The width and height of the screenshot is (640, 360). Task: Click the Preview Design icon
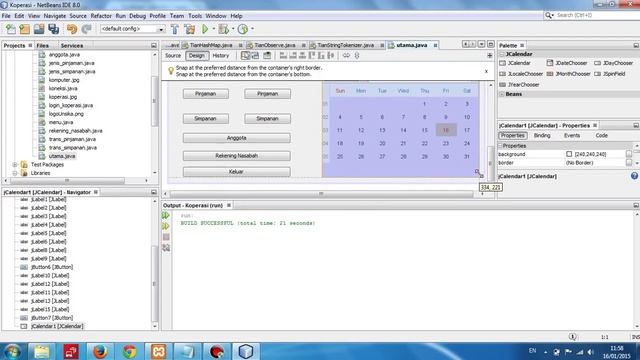point(267,56)
